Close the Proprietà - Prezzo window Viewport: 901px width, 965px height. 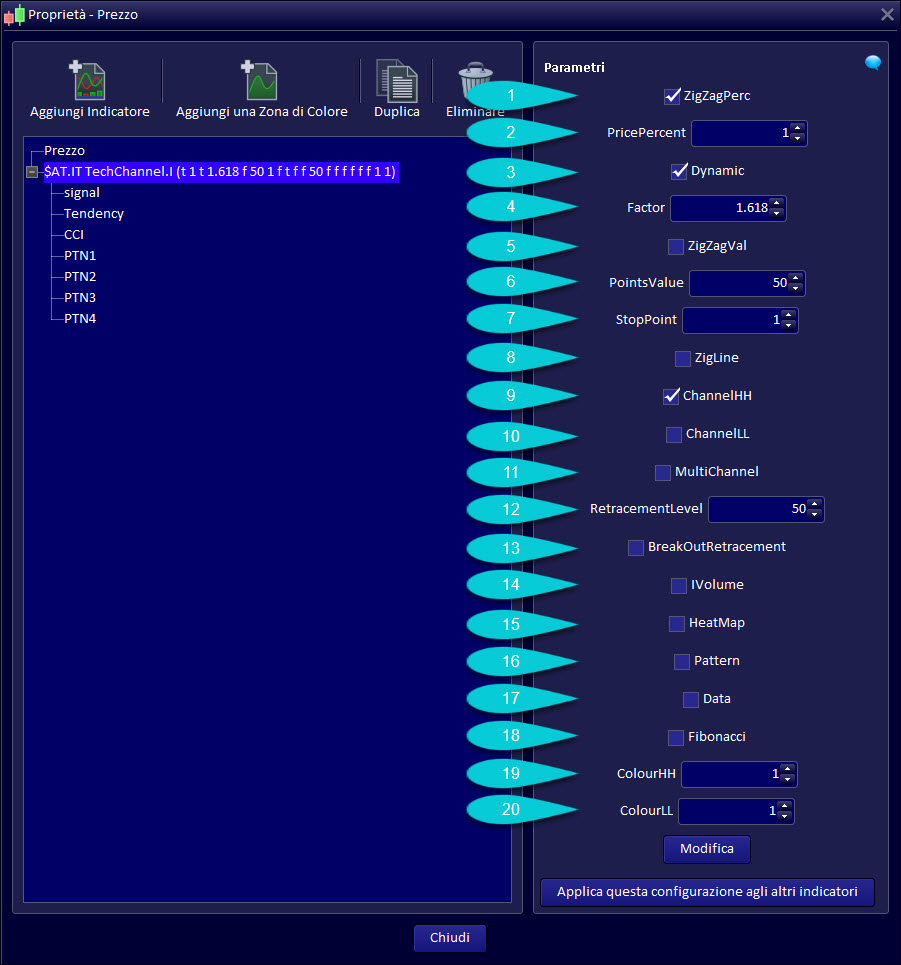[887, 14]
